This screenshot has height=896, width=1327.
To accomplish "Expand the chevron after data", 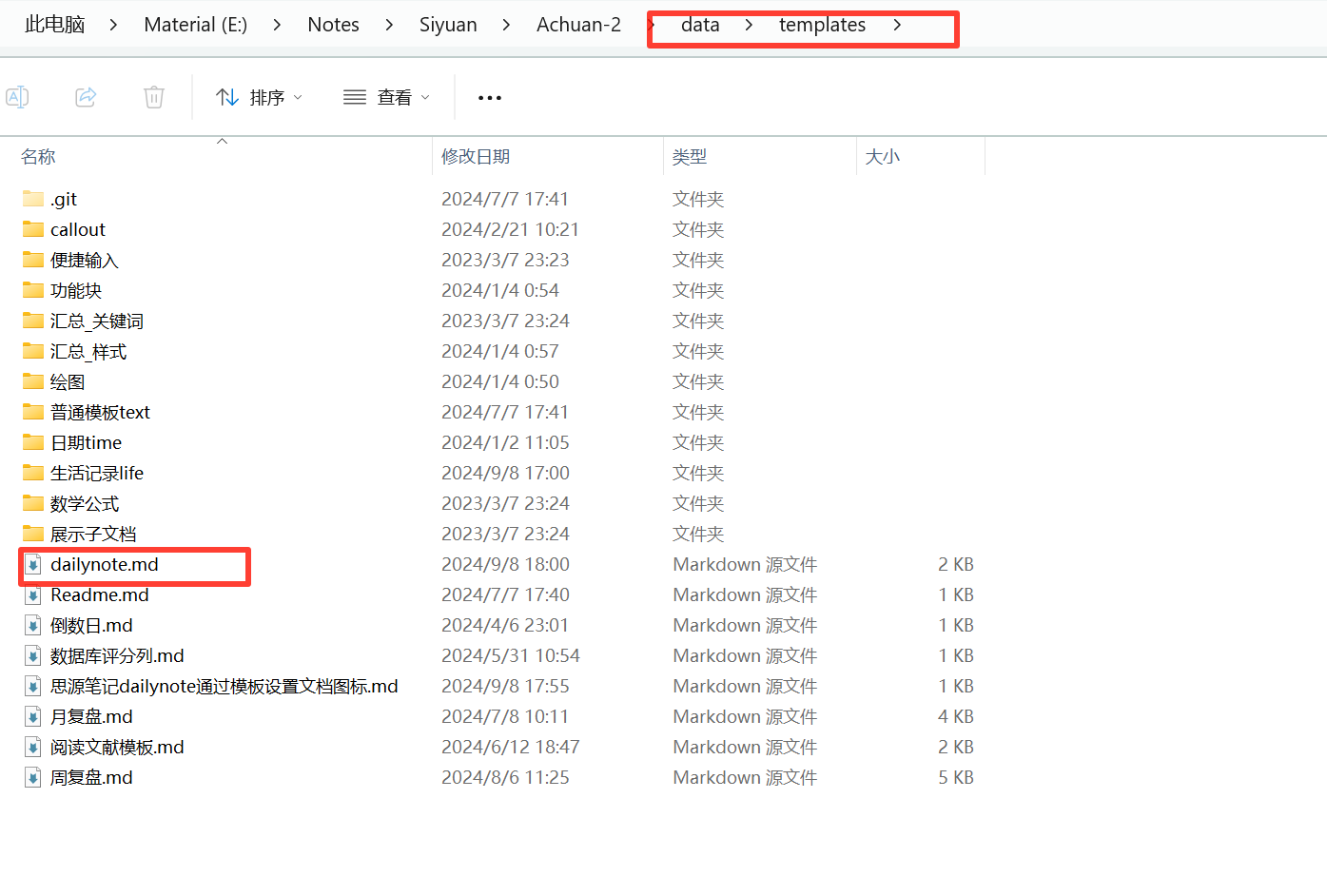I will [x=749, y=25].
